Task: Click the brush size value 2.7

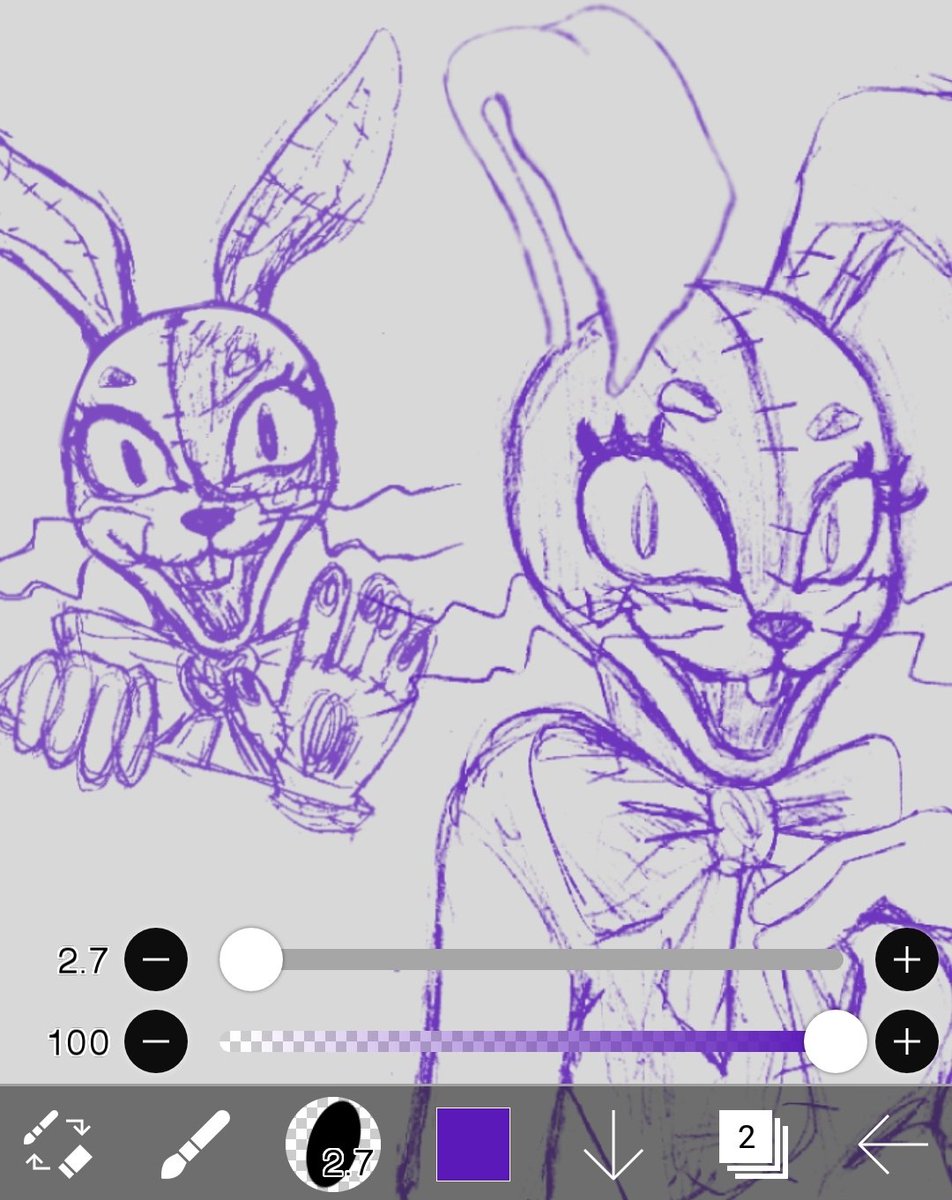Action: pos(82,961)
